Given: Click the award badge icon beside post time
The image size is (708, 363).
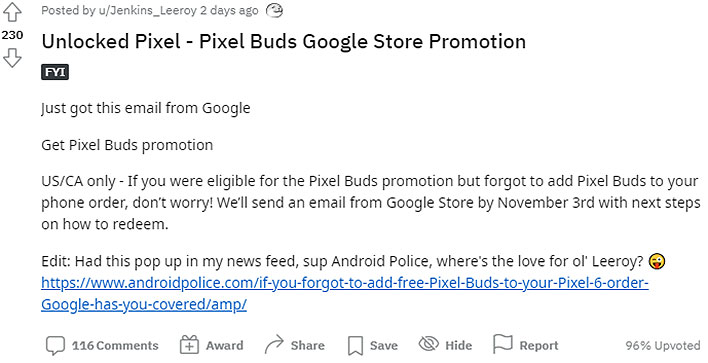Looking at the screenshot, I should (274, 10).
